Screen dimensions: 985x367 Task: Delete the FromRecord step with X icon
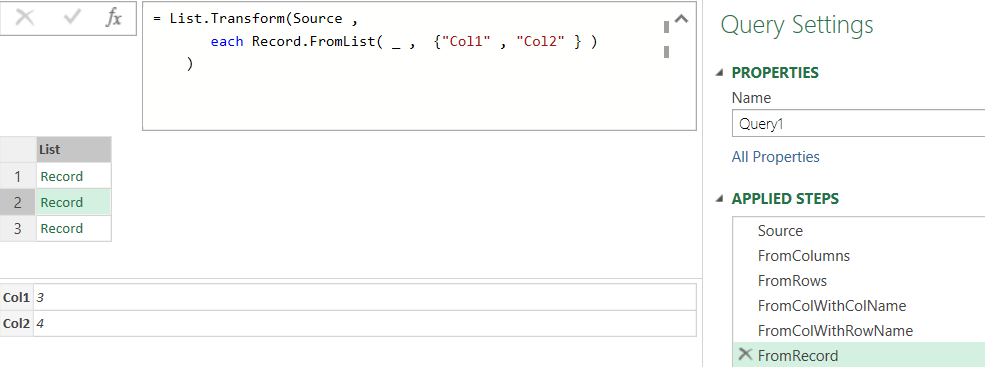(745, 354)
